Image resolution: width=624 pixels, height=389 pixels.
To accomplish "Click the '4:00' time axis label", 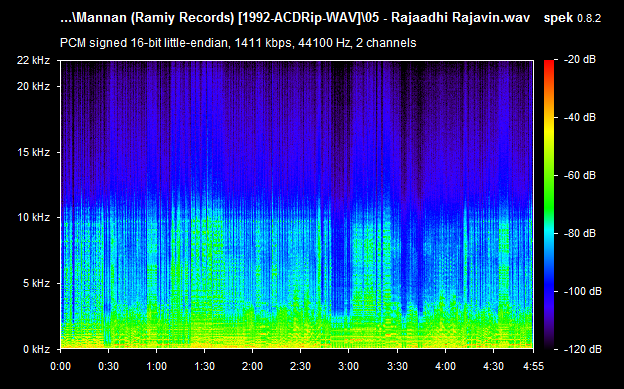I will (x=445, y=366).
